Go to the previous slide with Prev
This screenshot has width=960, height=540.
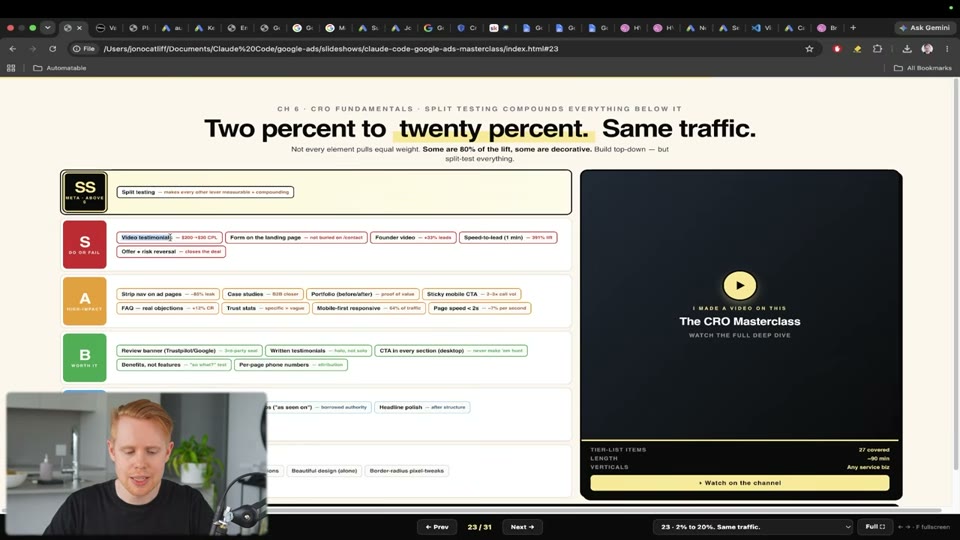(437, 527)
